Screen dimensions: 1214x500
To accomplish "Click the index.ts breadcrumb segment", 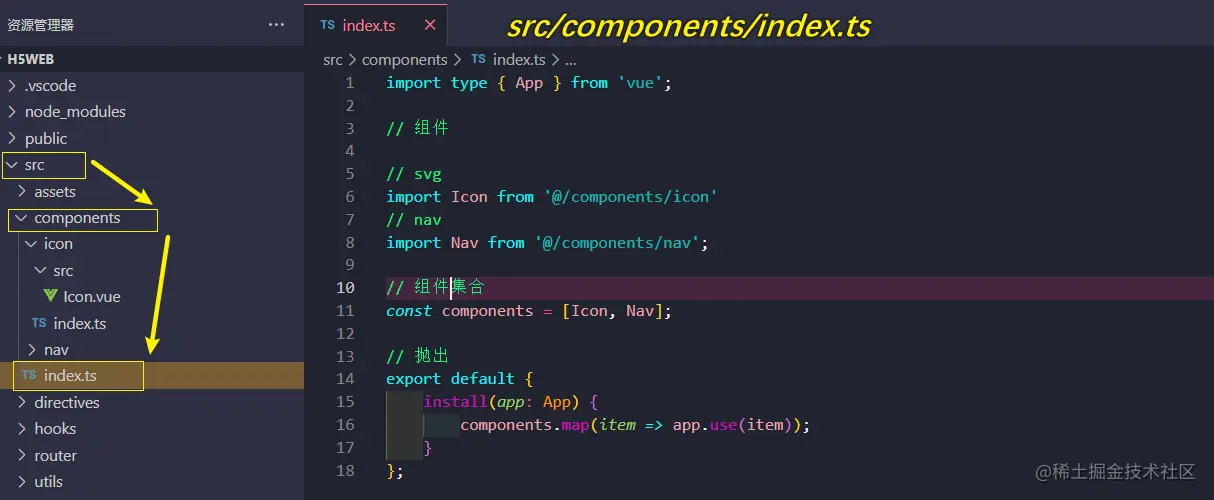I will [x=520, y=60].
